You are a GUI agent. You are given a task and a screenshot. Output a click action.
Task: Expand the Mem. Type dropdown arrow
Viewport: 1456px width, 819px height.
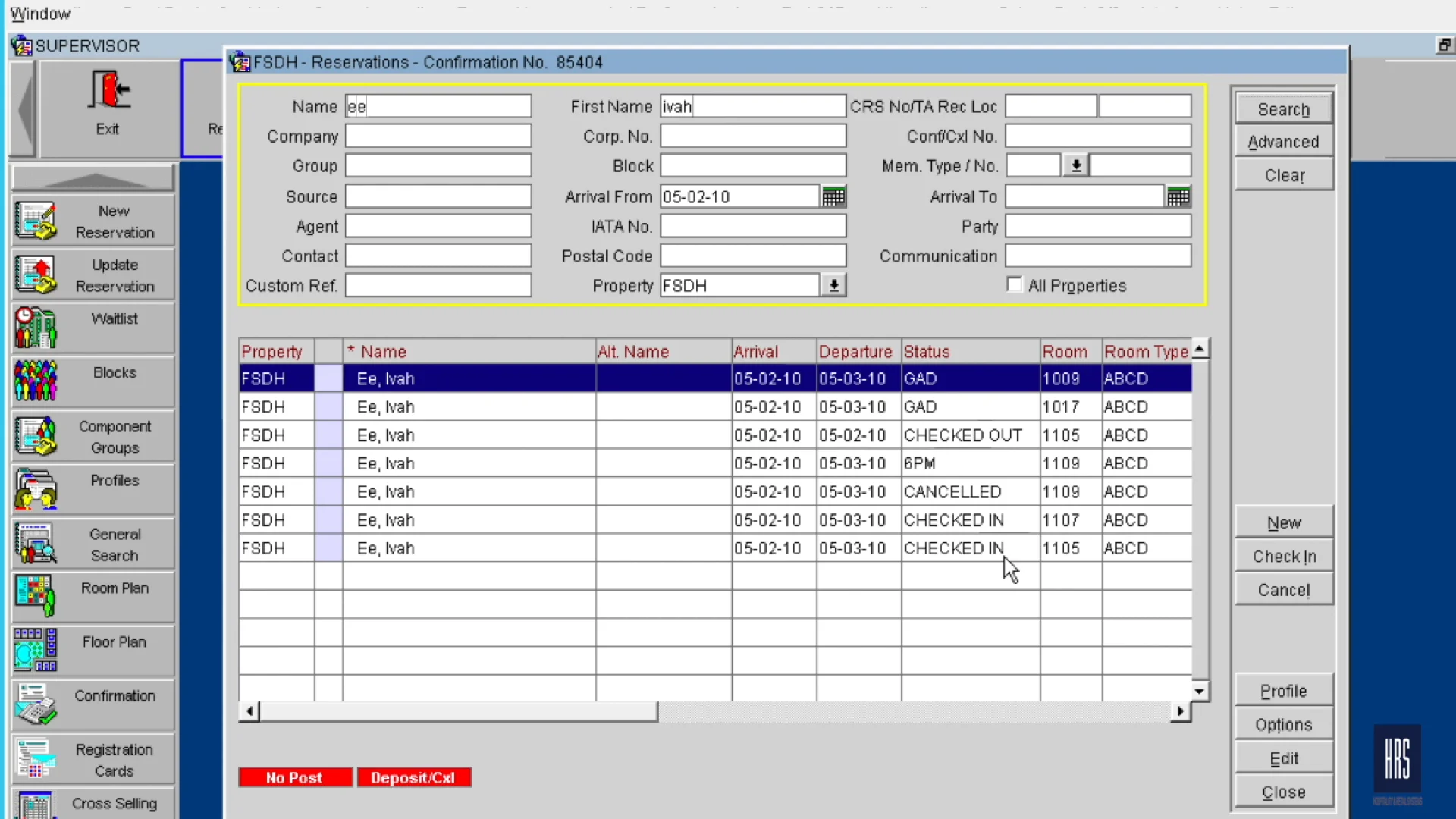[x=1075, y=166]
